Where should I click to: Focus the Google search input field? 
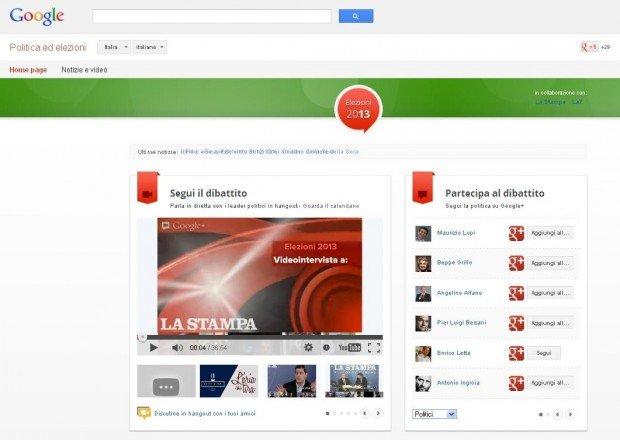pos(212,16)
